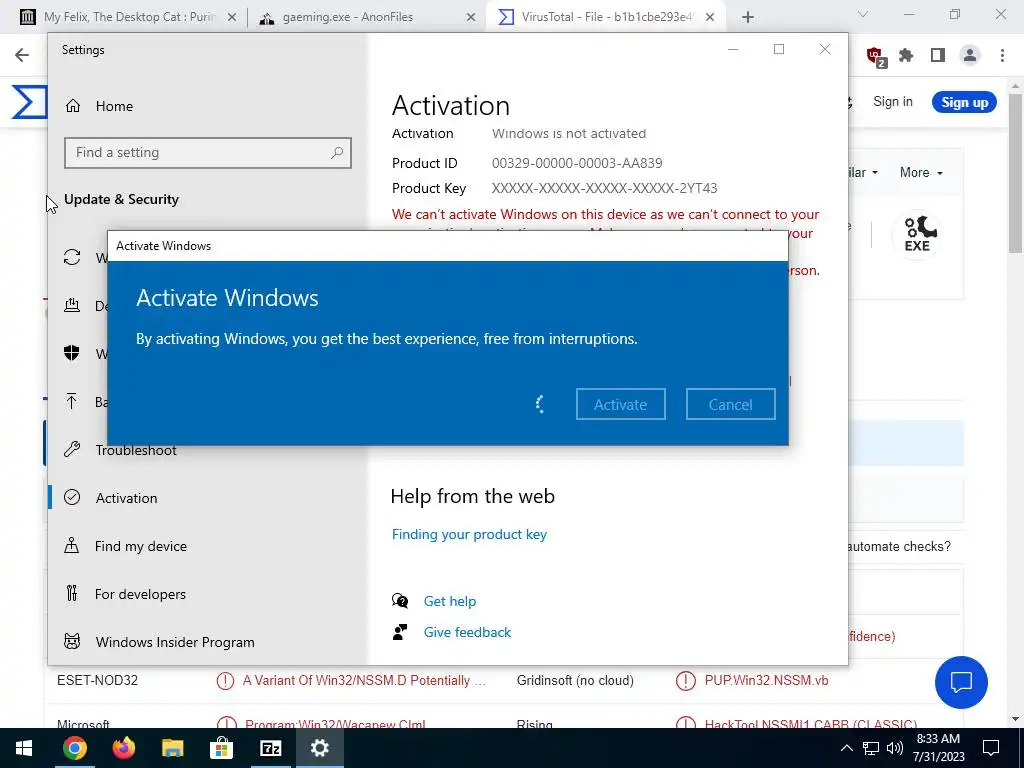Close the My Felix Desktop Cat tab

point(232,18)
